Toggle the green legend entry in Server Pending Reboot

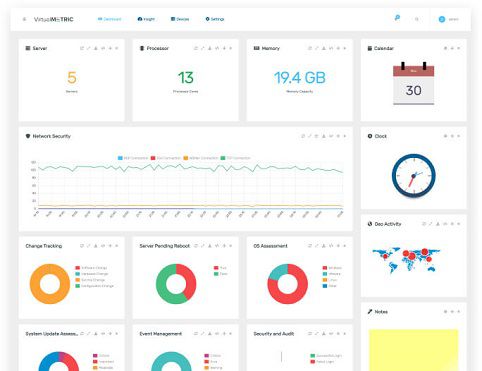(x=220, y=274)
